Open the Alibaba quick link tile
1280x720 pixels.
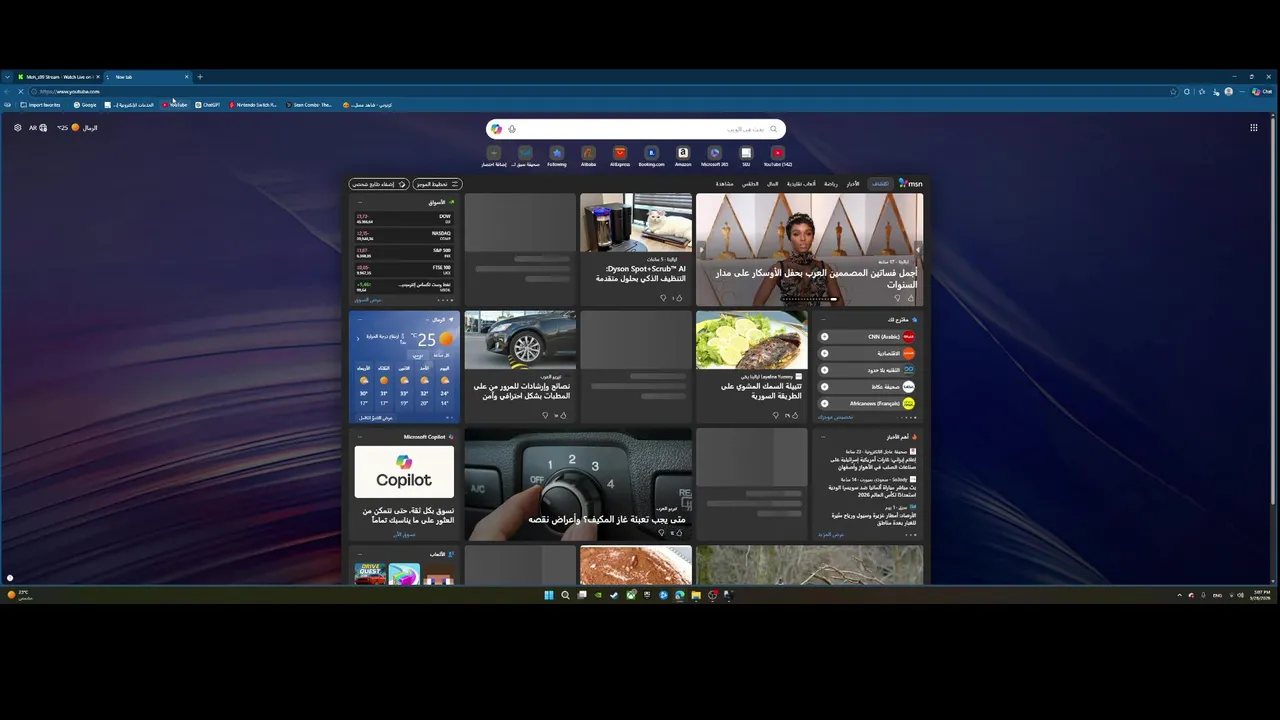click(x=588, y=156)
